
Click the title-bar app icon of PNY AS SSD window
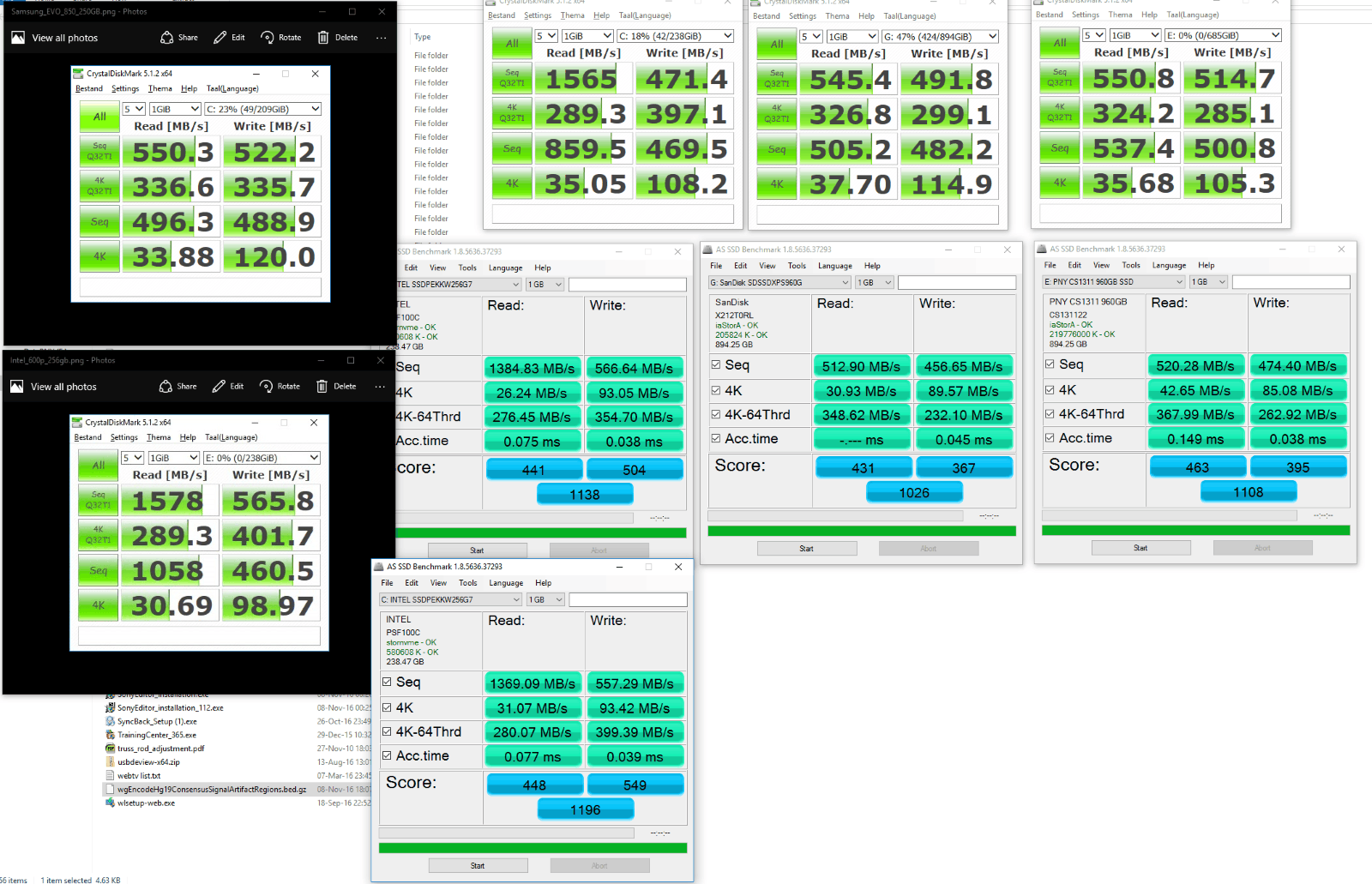(x=1043, y=250)
